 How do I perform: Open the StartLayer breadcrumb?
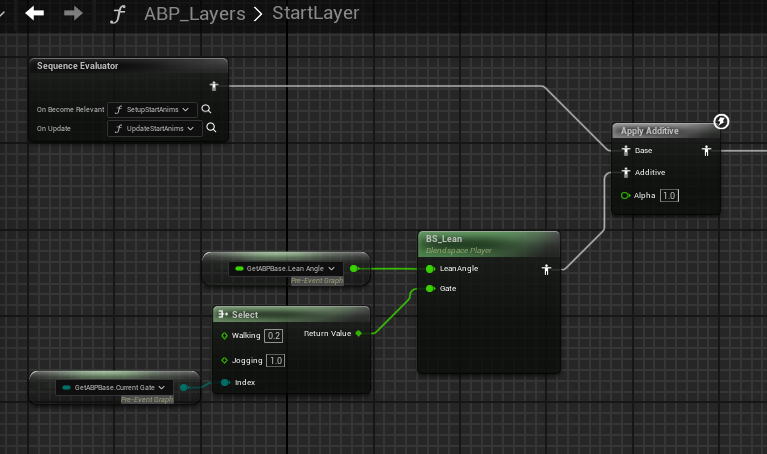(x=316, y=13)
